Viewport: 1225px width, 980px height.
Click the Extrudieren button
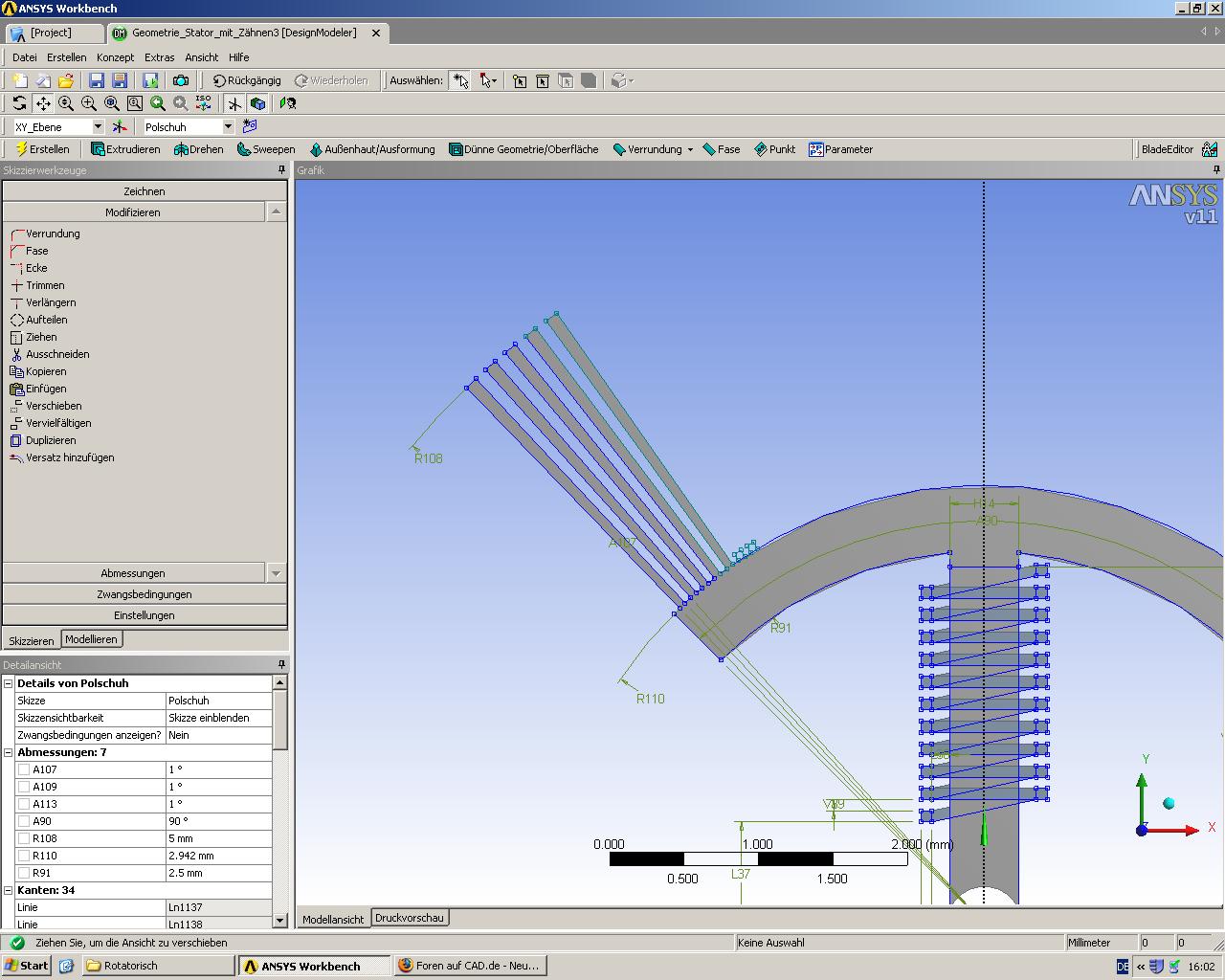coord(125,149)
